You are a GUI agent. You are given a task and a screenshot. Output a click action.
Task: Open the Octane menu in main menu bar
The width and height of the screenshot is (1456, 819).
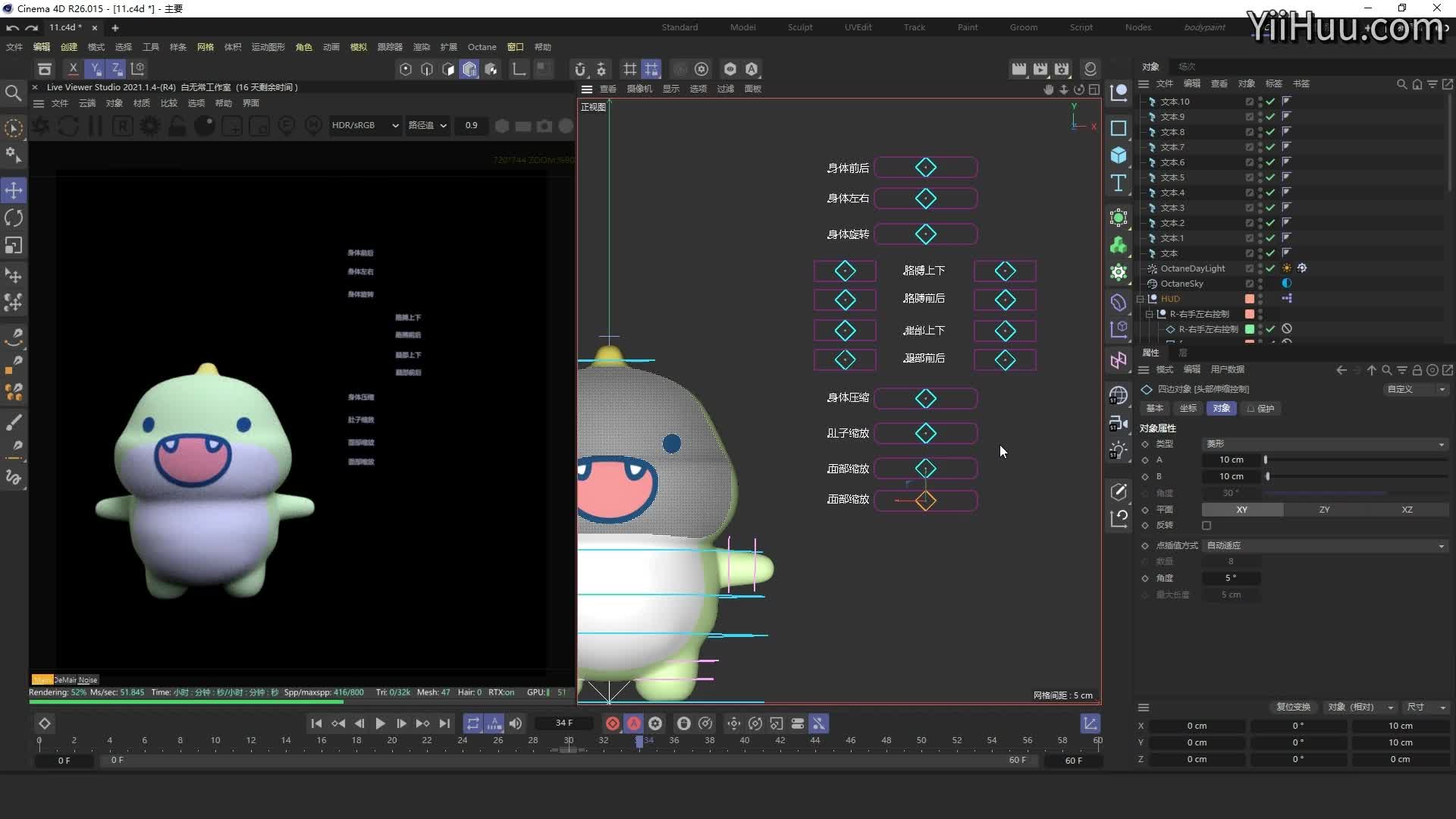(x=482, y=47)
